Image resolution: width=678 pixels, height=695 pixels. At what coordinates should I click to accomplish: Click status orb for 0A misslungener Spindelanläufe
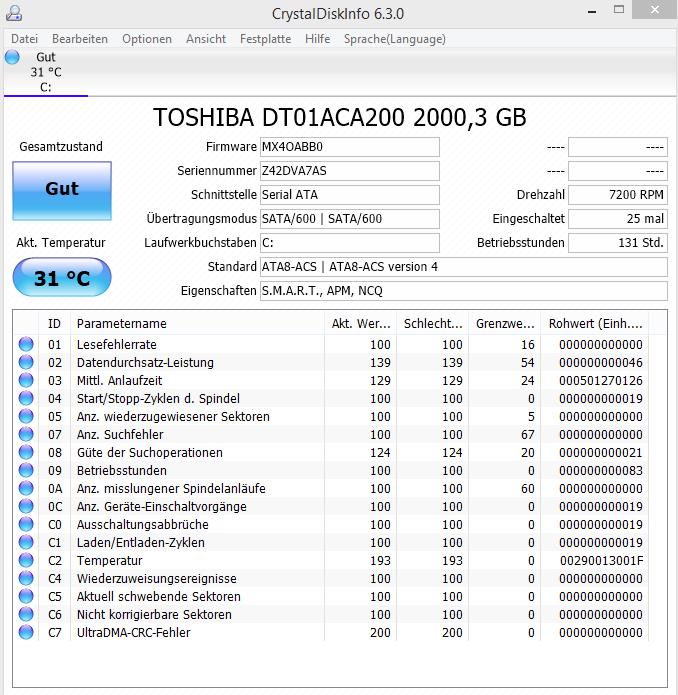[26, 488]
